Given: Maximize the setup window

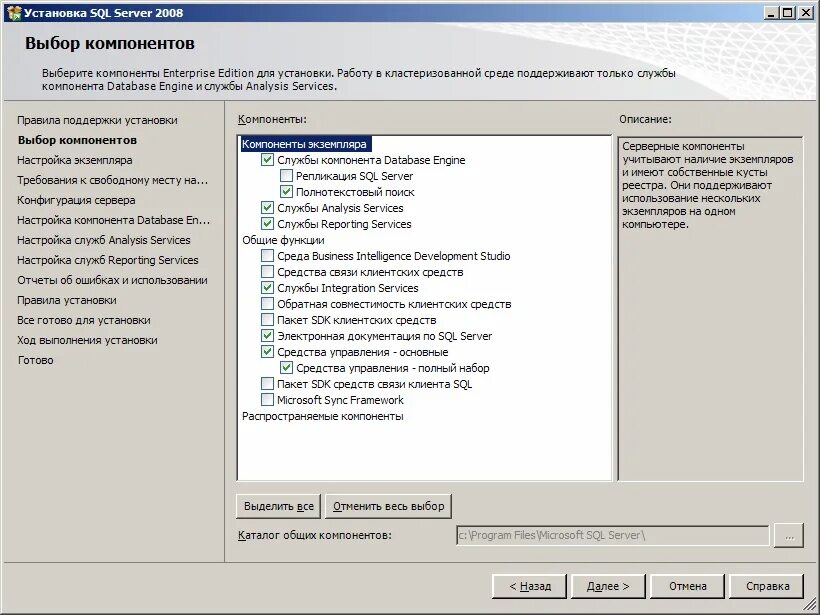Looking at the screenshot, I should click(x=788, y=13).
